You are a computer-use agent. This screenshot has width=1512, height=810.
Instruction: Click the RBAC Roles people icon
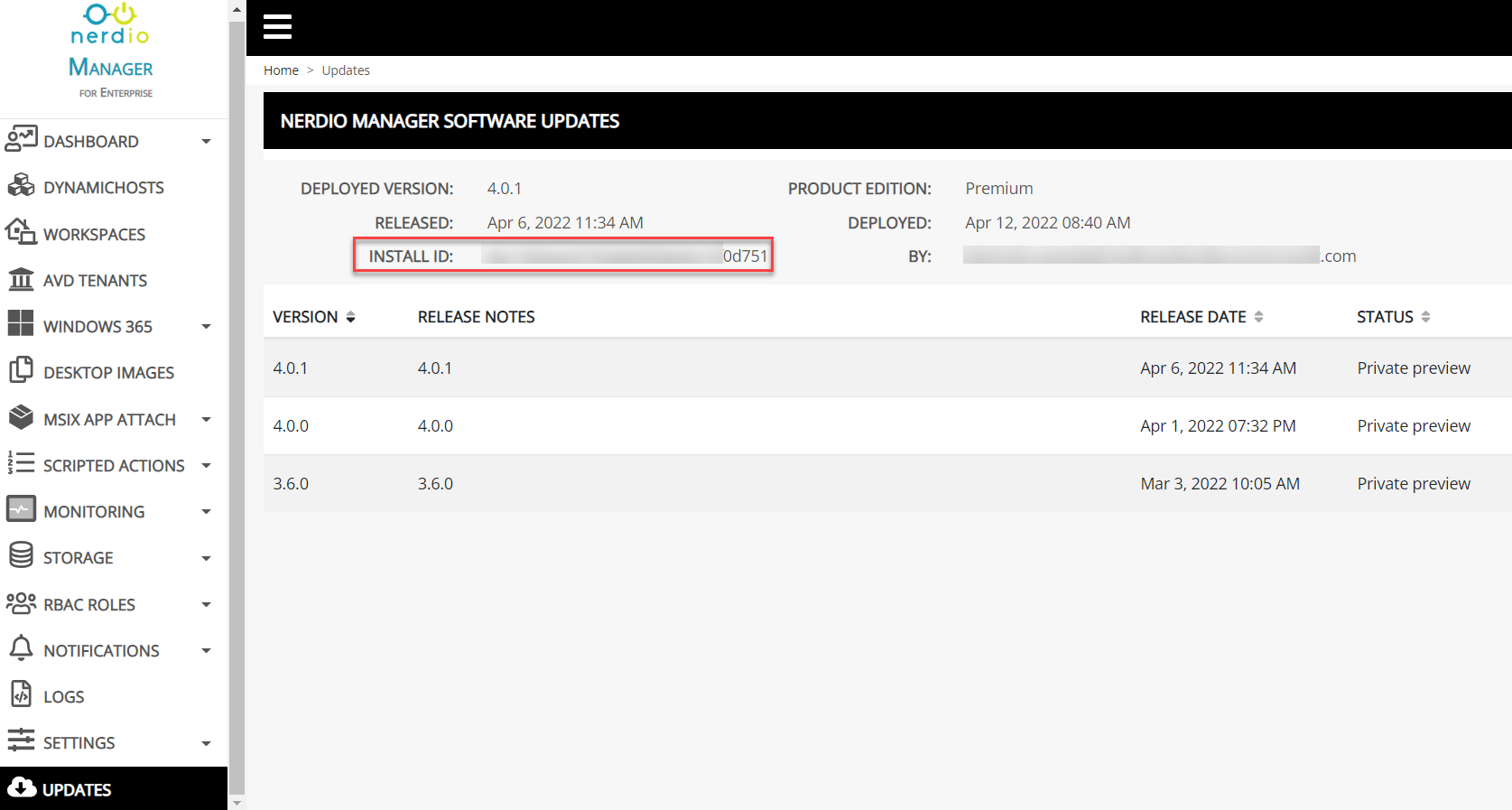pyautogui.click(x=21, y=602)
